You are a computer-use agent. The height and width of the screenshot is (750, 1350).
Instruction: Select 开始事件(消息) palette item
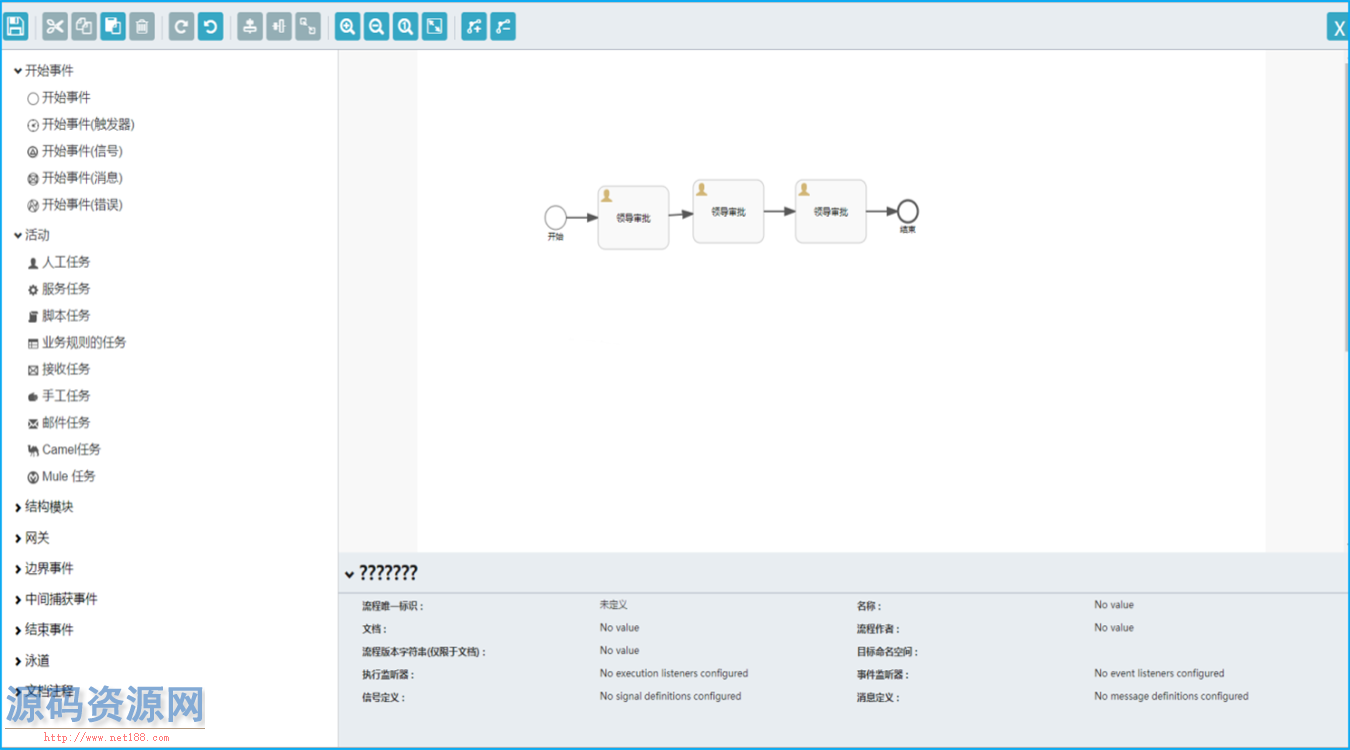[75, 178]
